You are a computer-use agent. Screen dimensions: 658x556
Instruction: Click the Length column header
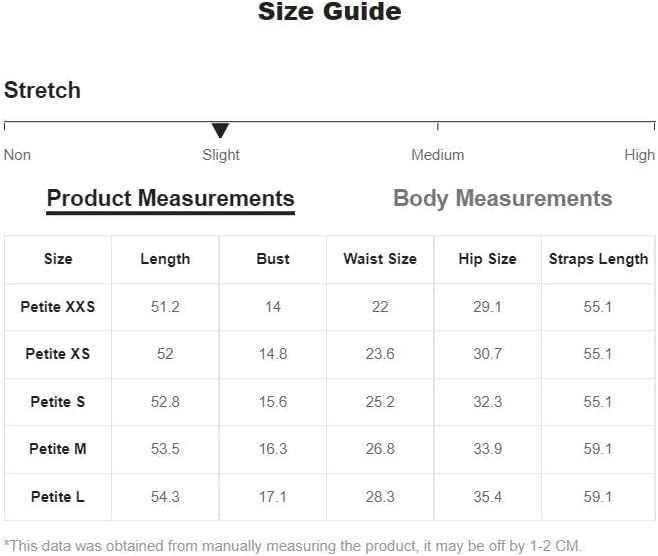[x=165, y=259]
